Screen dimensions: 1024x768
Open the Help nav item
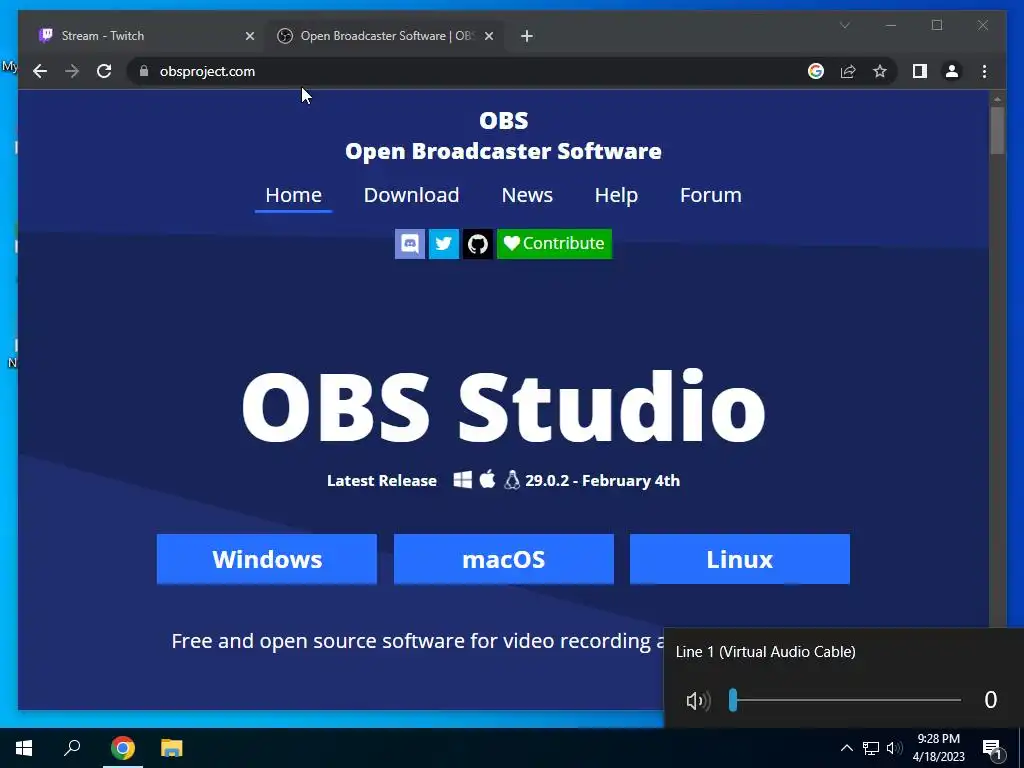click(x=616, y=195)
